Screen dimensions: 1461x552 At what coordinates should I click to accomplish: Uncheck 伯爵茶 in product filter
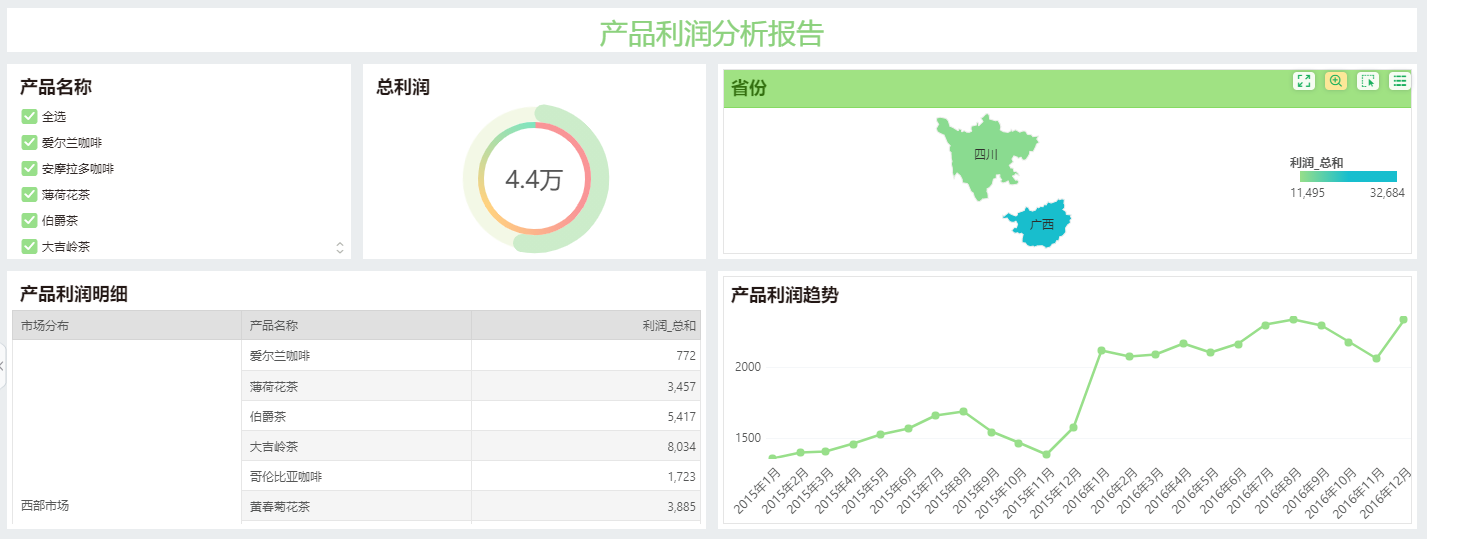coord(29,220)
